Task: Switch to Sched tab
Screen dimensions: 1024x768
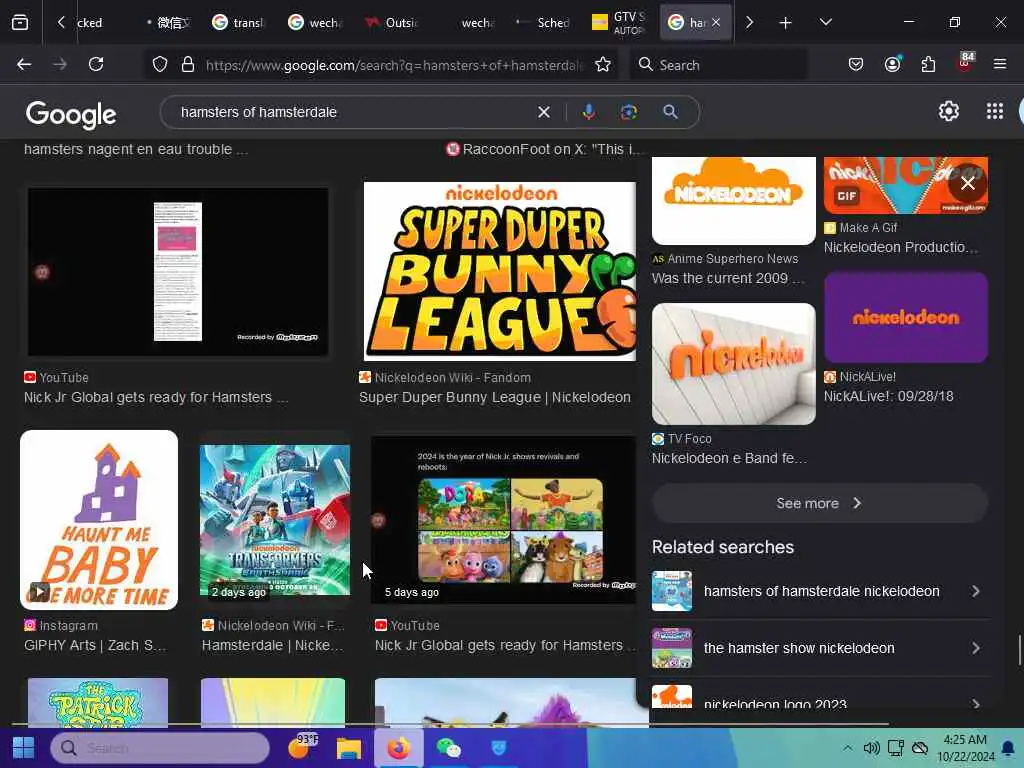Action: click(x=543, y=23)
